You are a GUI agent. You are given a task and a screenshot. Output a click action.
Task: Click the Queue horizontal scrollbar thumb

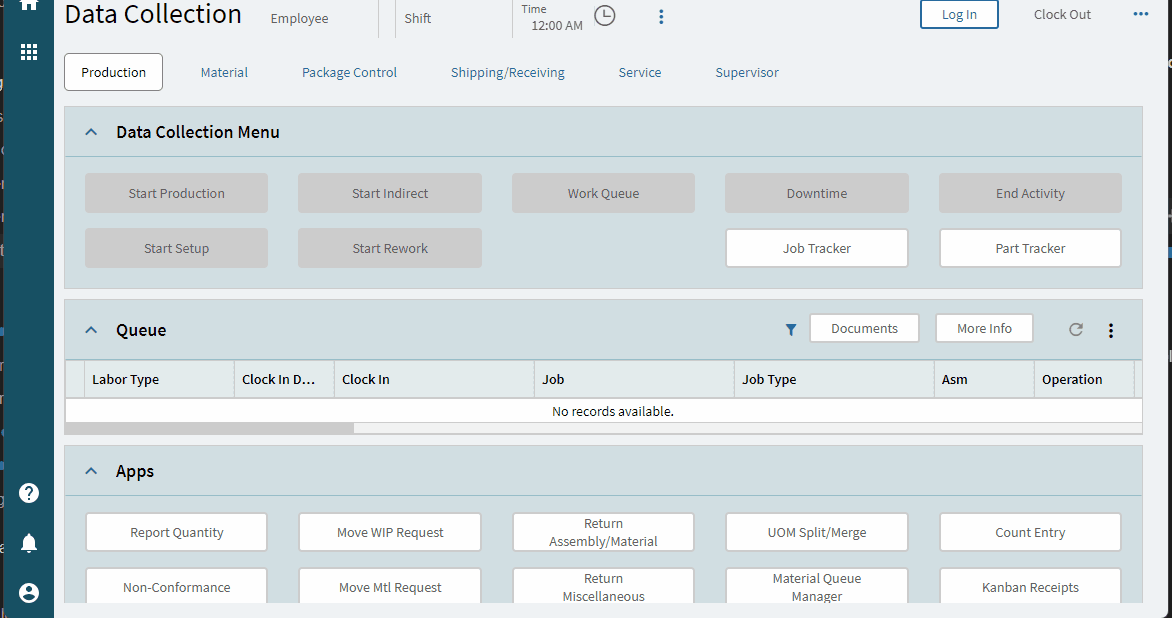click(209, 428)
